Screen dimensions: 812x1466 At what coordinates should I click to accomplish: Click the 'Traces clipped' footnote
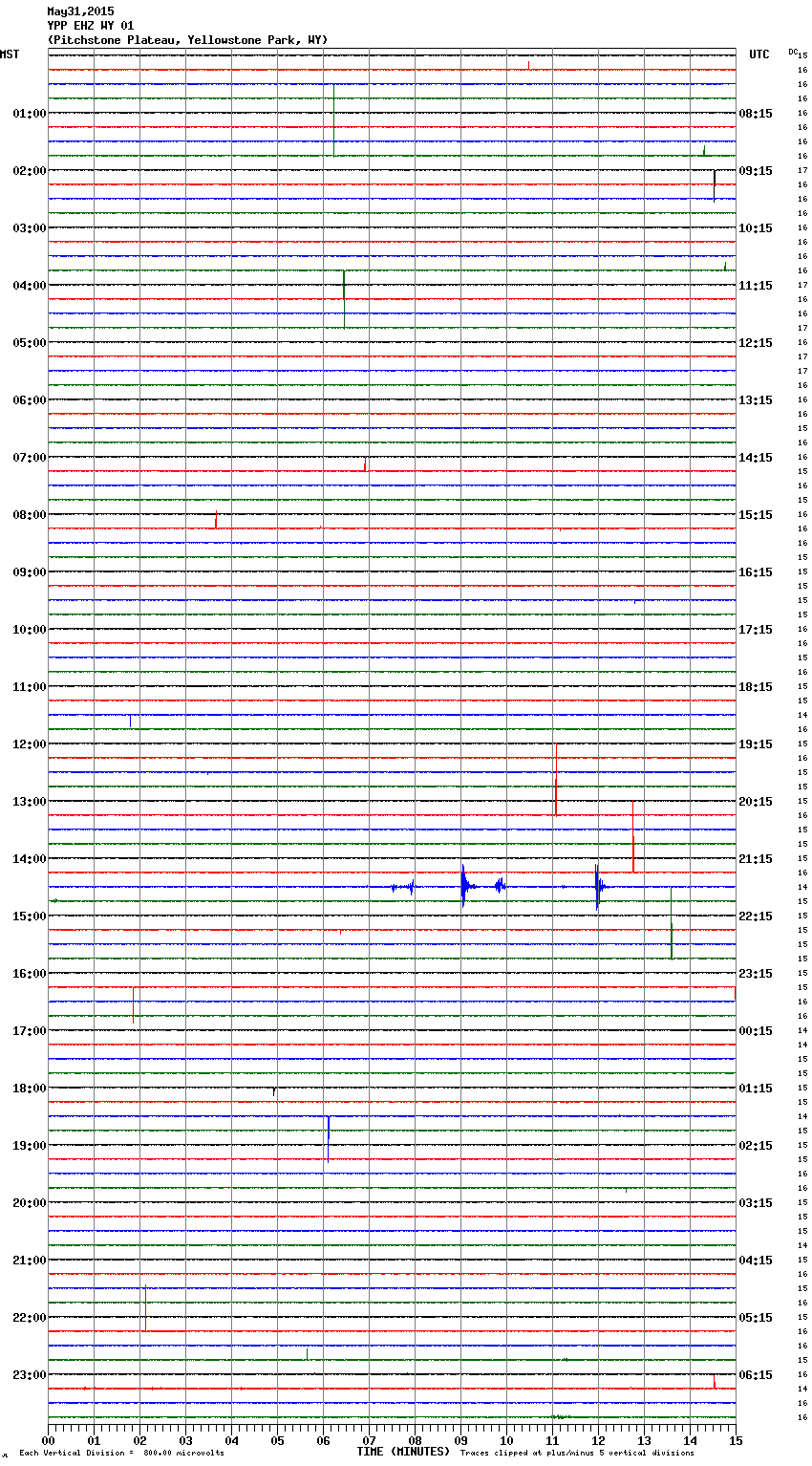[x=577, y=1454]
